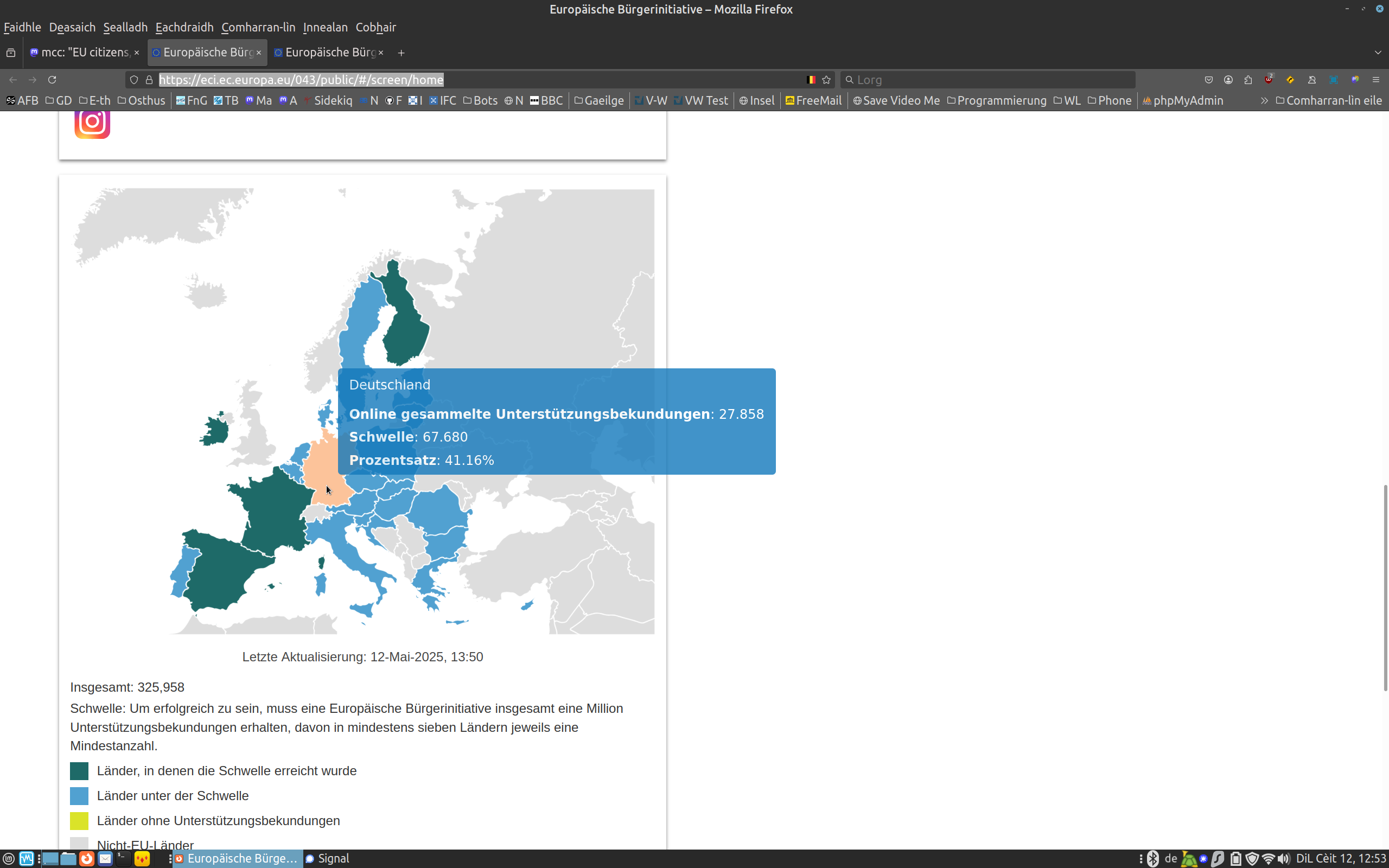Open the Sidekiq bookmark
Image resolution: width=1389 pixels, height=868 pixels.
tap(328, 100)
